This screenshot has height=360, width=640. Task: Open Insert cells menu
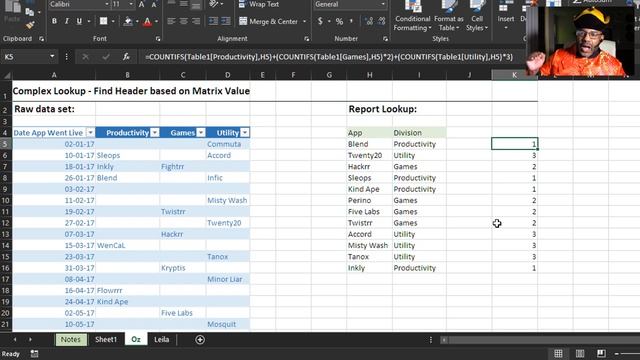(x=506, y=16)
